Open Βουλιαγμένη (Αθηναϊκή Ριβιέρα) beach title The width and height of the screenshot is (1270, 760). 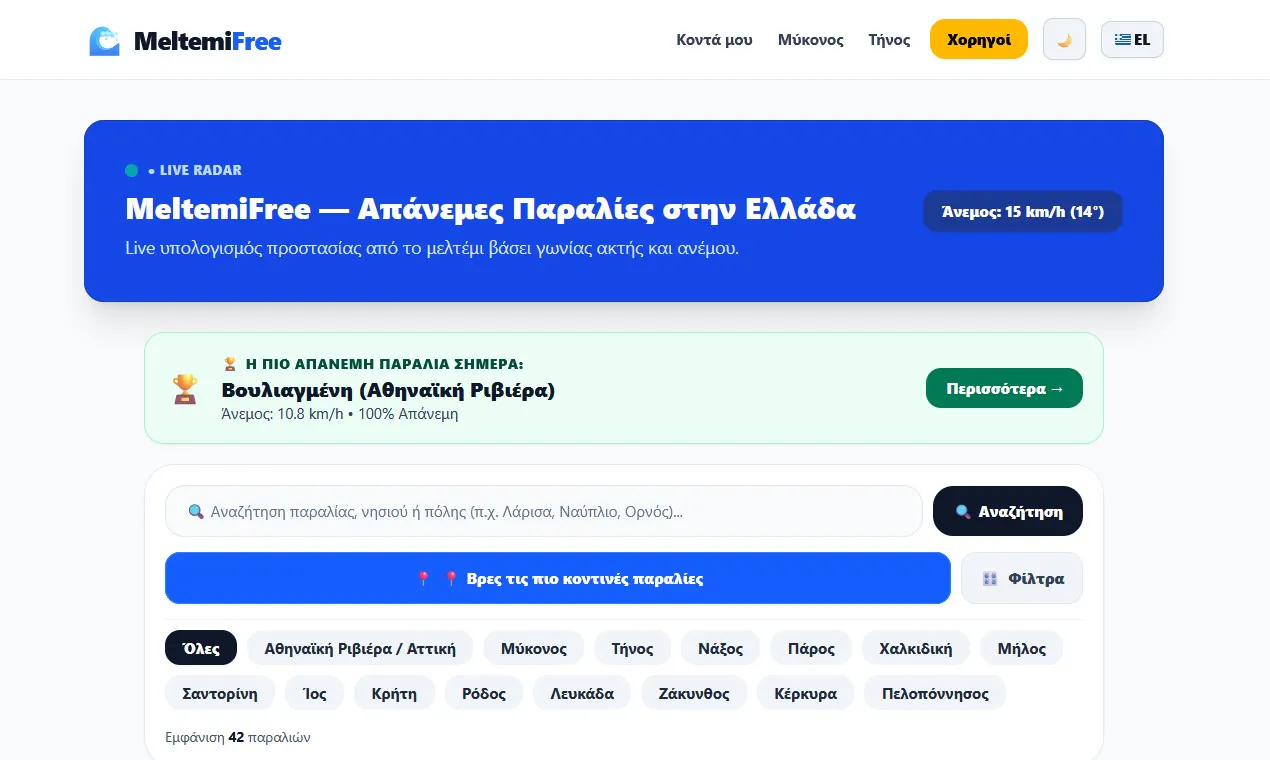pos(388,390)
